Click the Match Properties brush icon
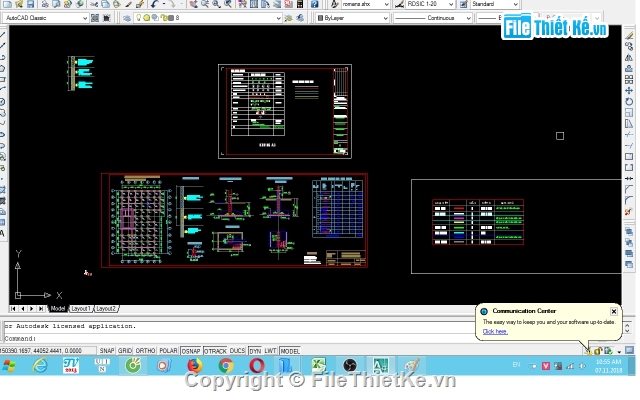Screen dimensions: 640x400 click(x=140, y=4)
